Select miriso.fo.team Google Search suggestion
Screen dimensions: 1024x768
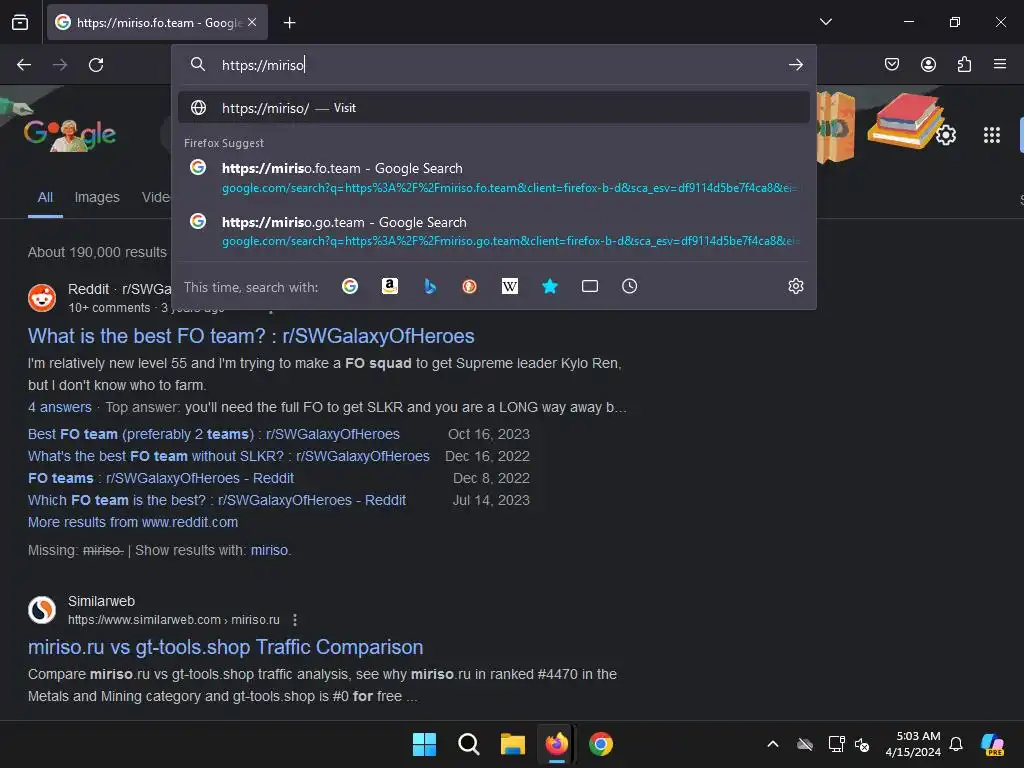click(494, 178)
